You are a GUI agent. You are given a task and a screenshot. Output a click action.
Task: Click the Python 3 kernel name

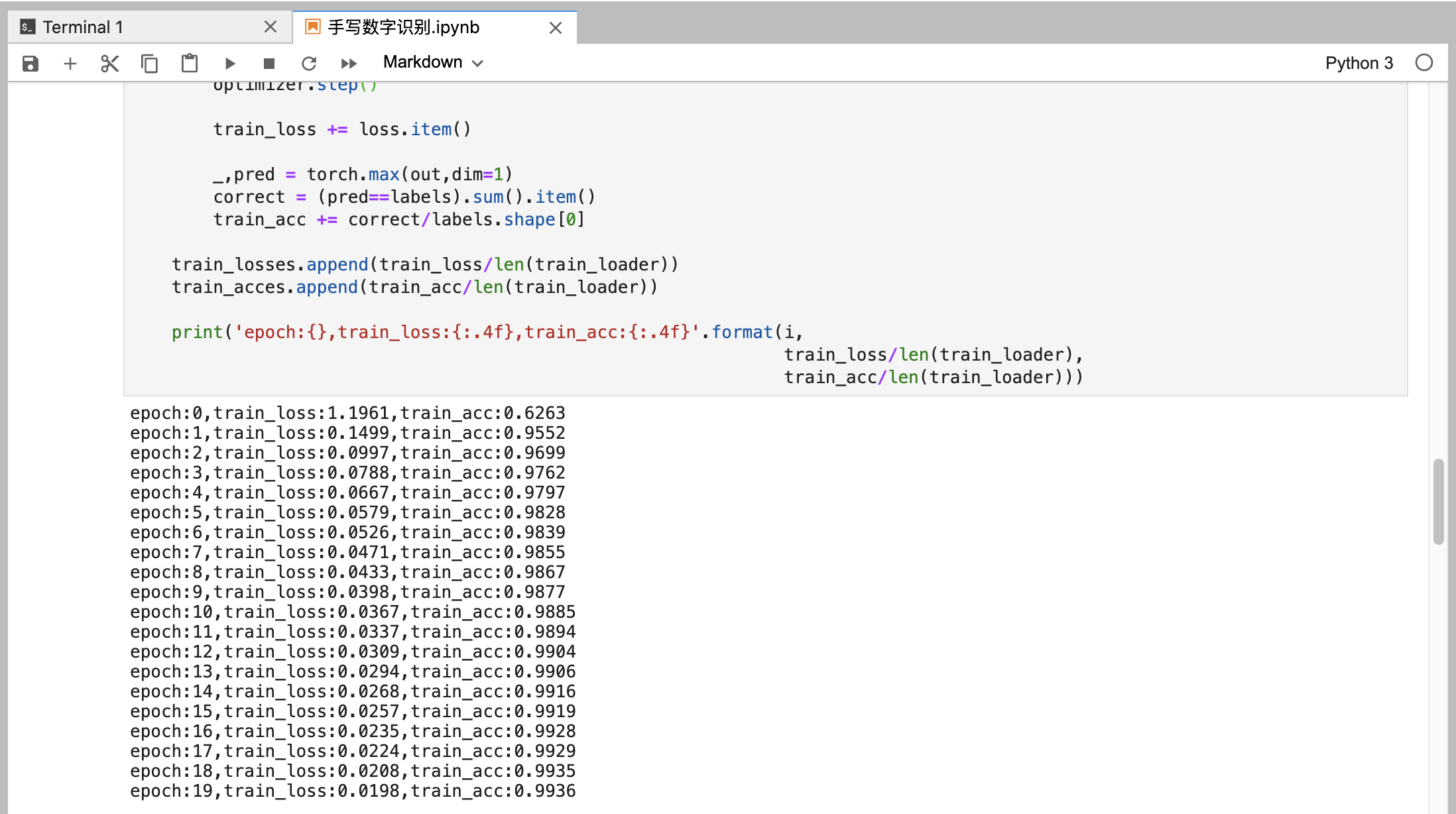(1359, 63)
